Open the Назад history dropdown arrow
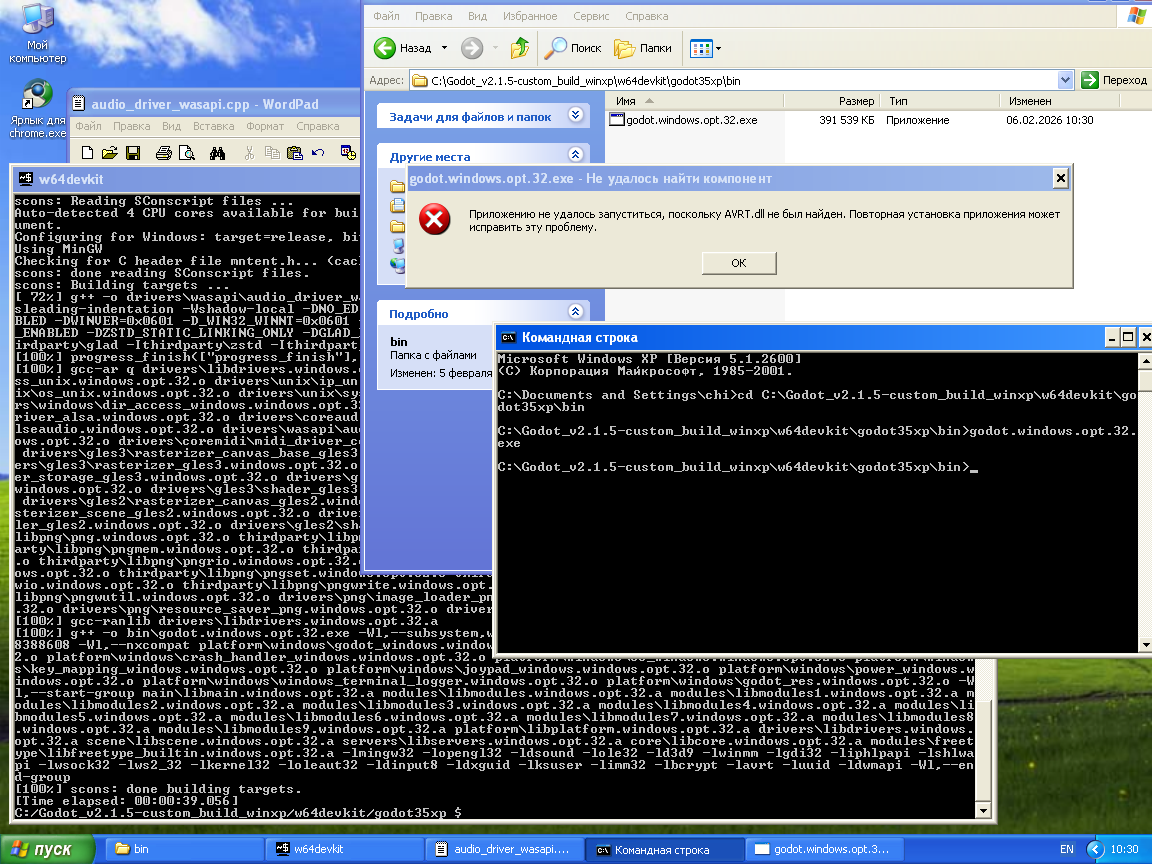This screenshot has width=1152, height=864. pos(444,48)
